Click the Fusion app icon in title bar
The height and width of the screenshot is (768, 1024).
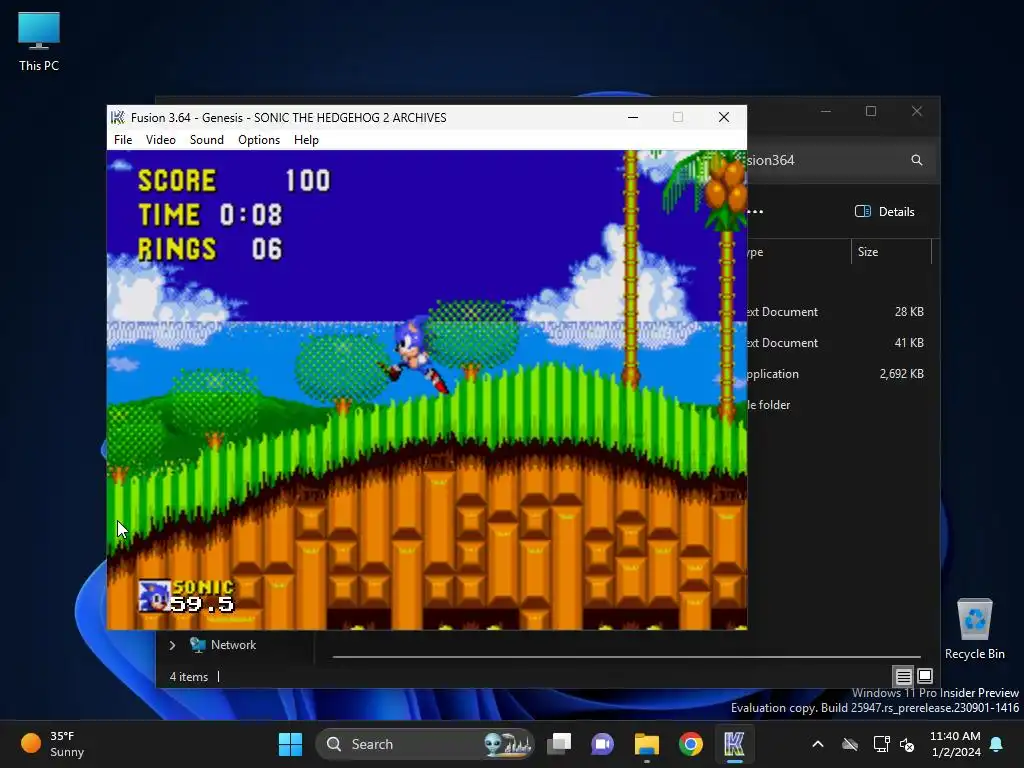(118, 118)
